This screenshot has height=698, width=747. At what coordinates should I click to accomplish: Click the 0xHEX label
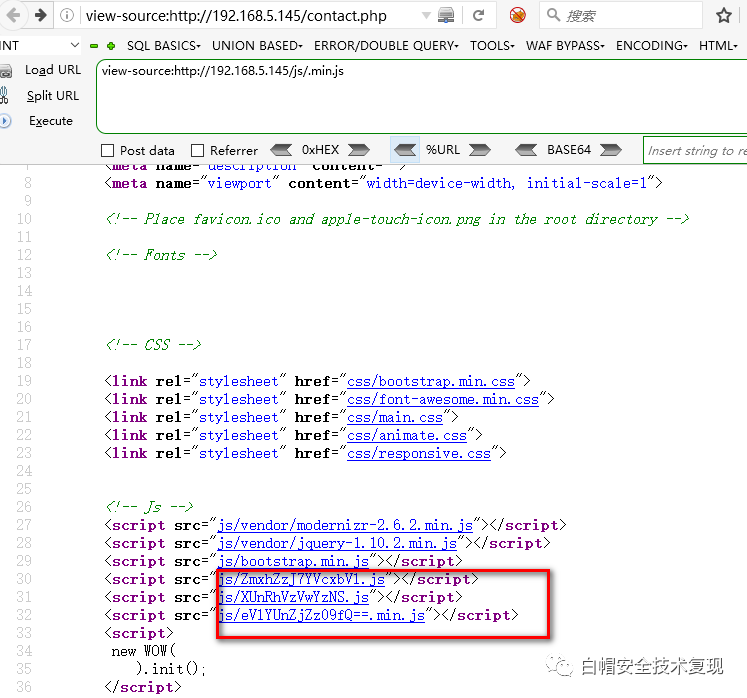tap(320, 150)
